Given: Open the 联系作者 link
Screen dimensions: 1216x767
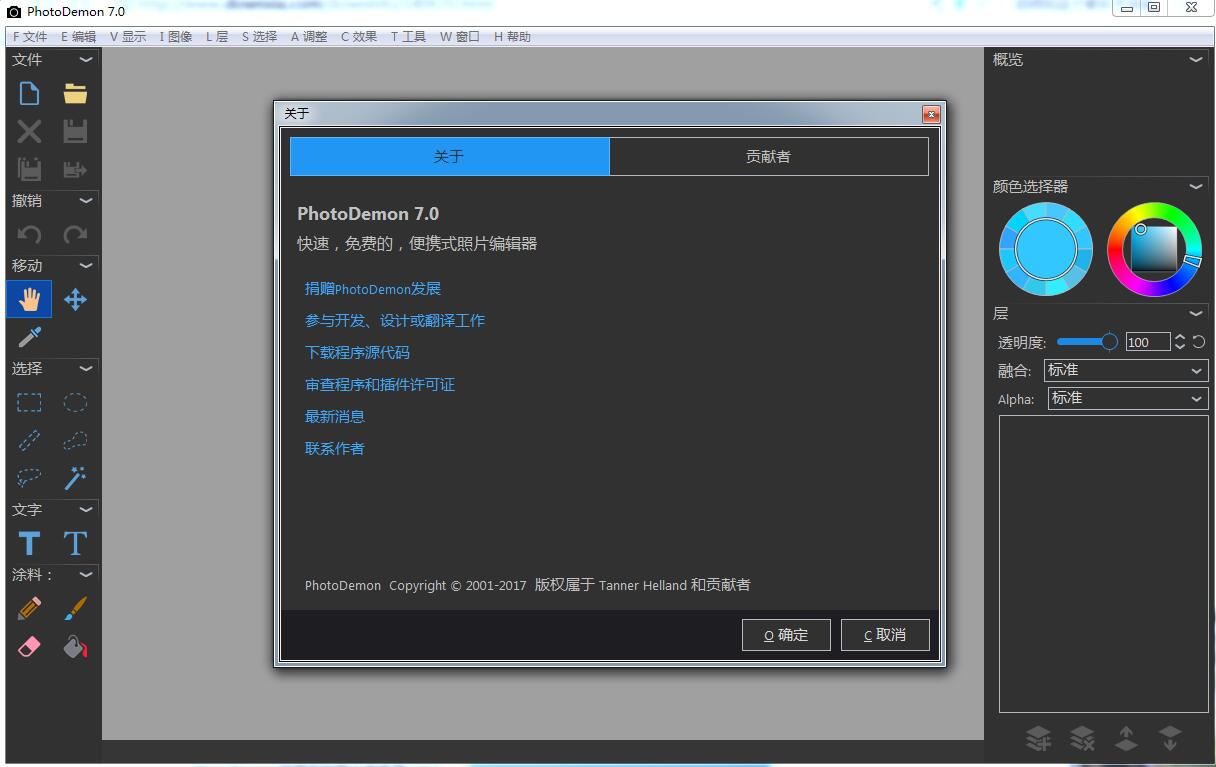Looking at the screenshot, I should click(x=335, y=449).
